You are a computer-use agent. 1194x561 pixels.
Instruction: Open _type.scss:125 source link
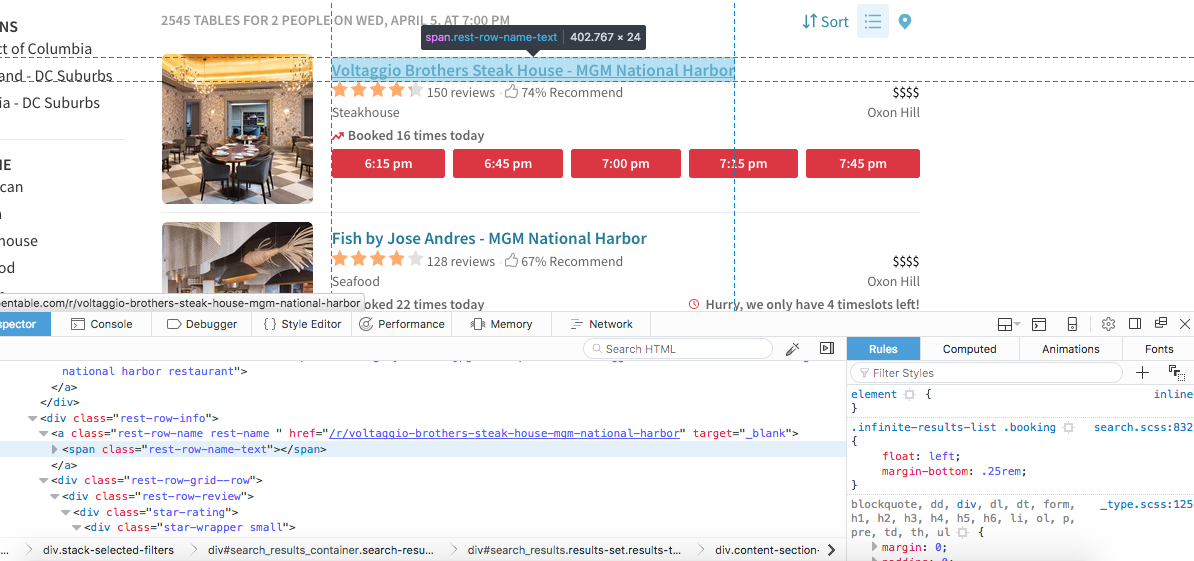pyautogui.click(x=1146, y=505)
